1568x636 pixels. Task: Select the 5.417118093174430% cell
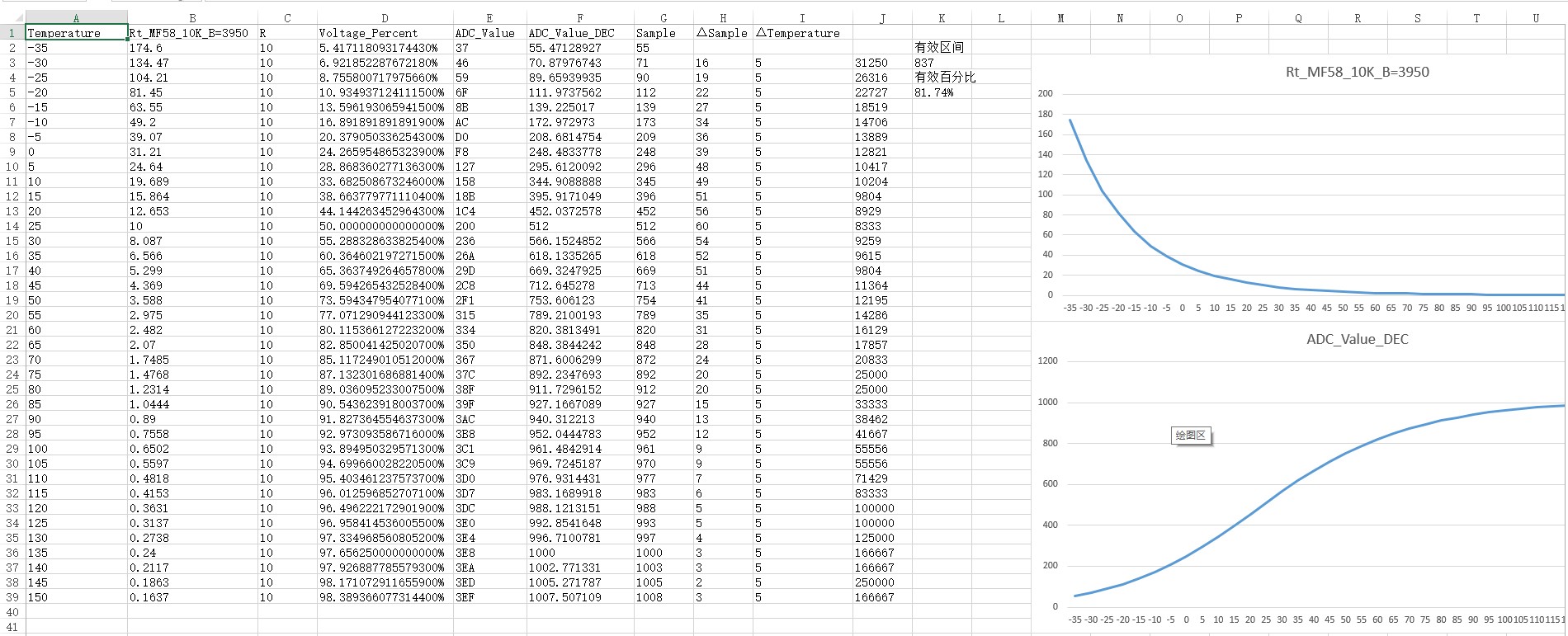point(385,48)
